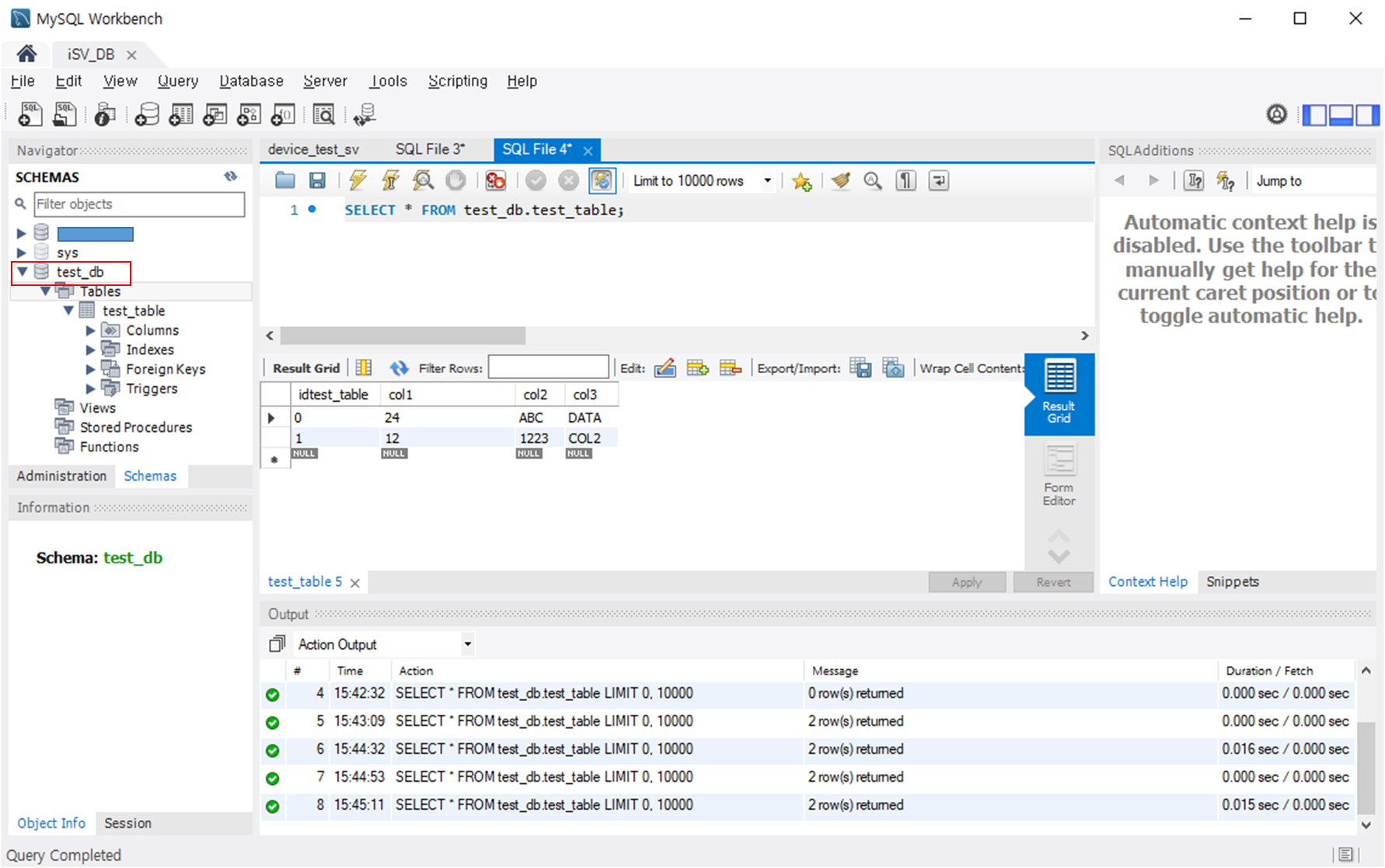
Task: Toggle bottom output panel visibility
Action: pos(1341,115)
